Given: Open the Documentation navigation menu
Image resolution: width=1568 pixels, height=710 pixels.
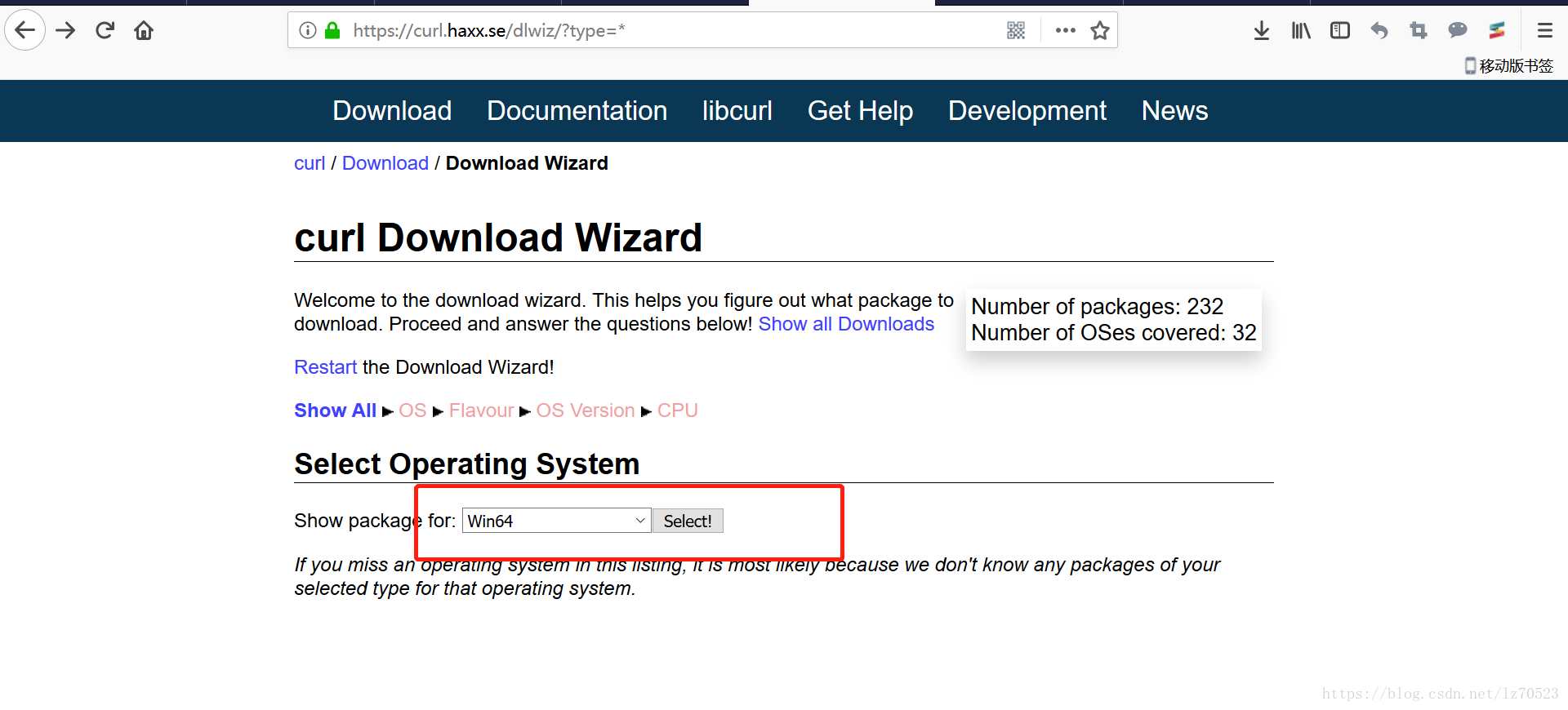Looking at the screenshot, I should 577,111.
